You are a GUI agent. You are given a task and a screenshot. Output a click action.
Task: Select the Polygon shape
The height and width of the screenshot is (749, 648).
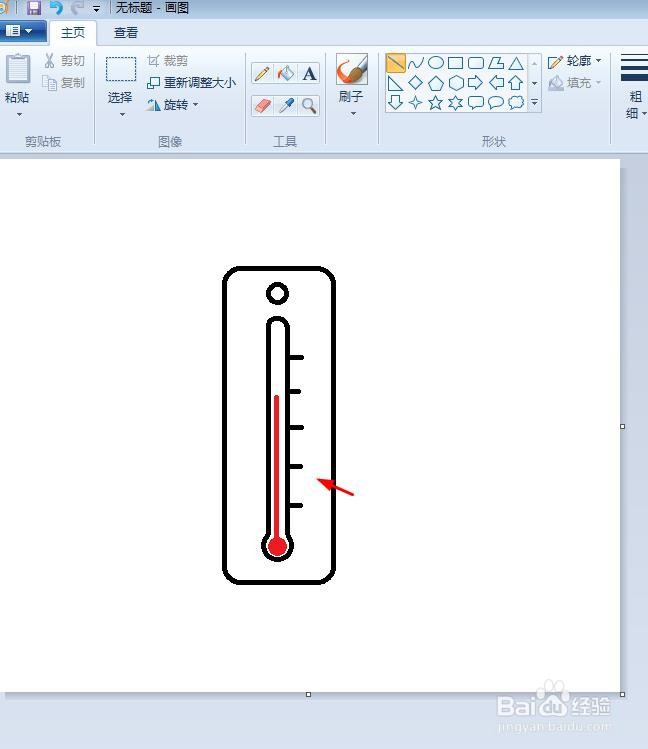pos(496,63)
